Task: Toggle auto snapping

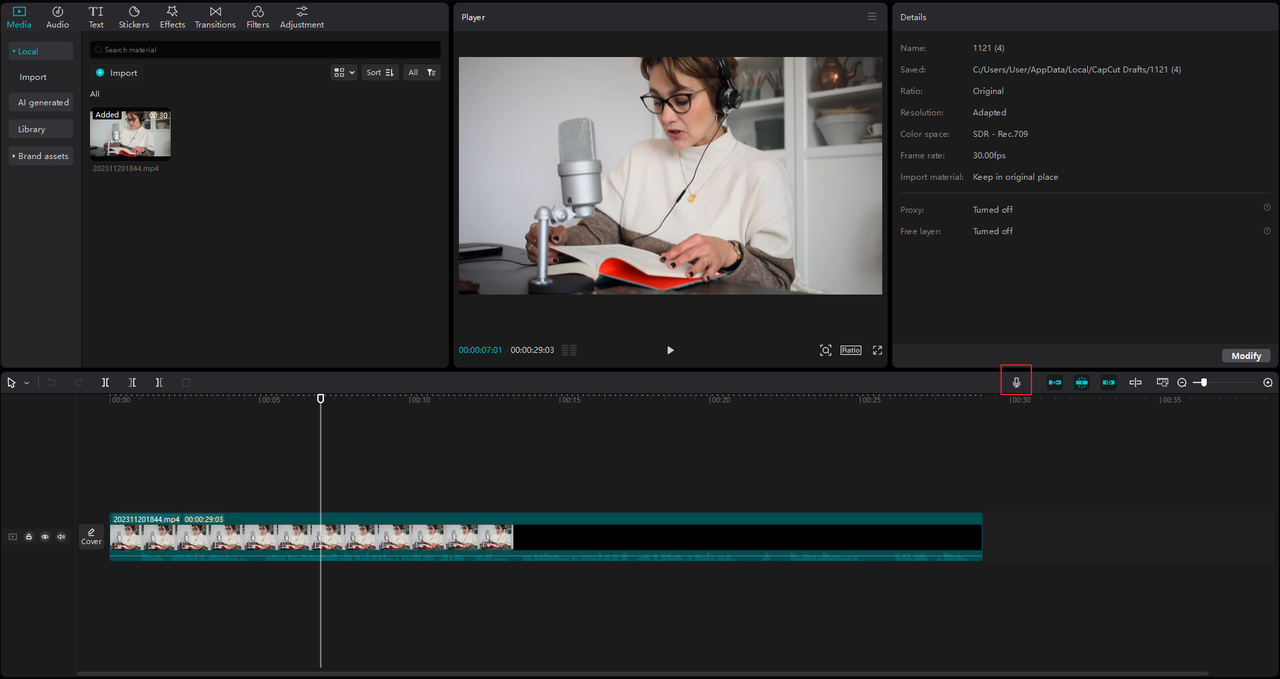Action: click(1082, 383)
